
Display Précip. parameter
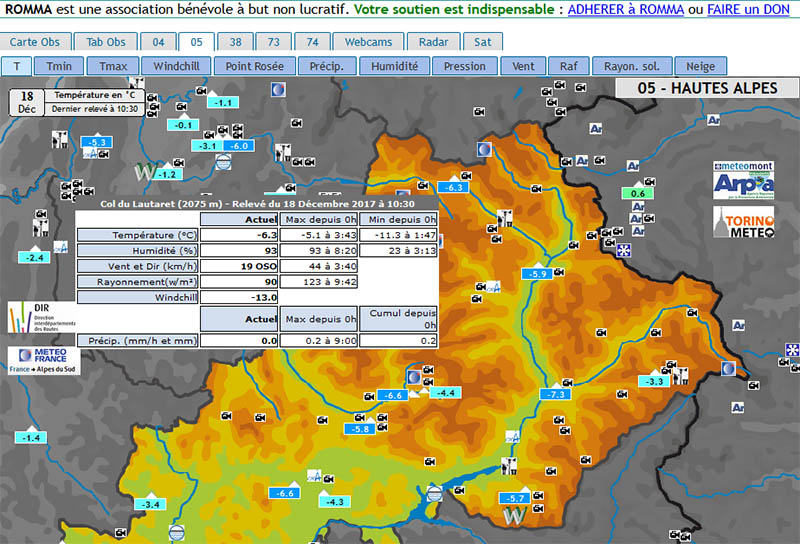[327, 66]
